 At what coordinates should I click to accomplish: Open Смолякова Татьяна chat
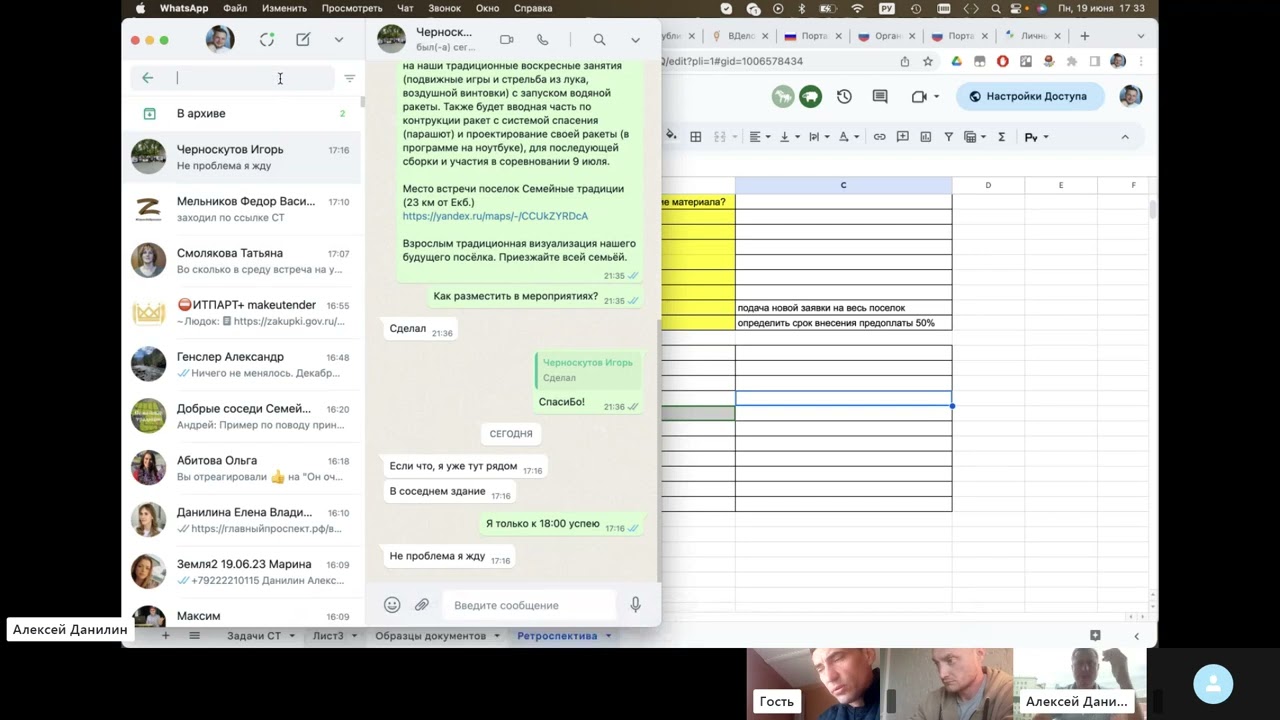pos(242,261)
